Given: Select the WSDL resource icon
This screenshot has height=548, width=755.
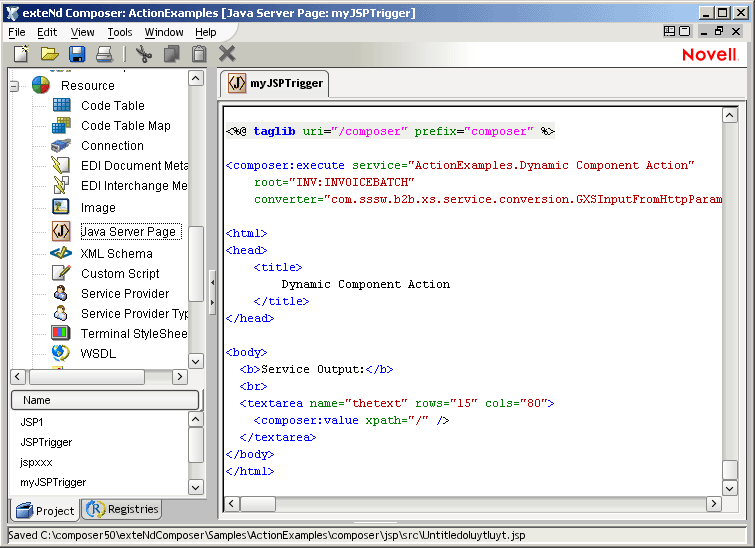Looking at the screenshot, I should [62, 353].
